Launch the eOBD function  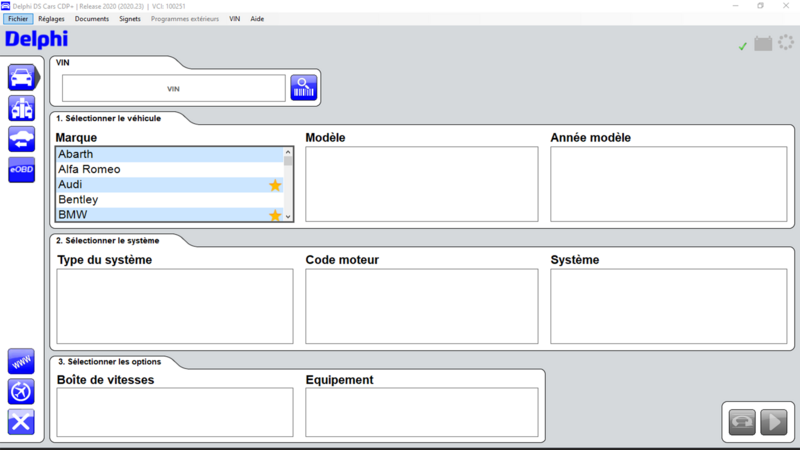(21, 169)
